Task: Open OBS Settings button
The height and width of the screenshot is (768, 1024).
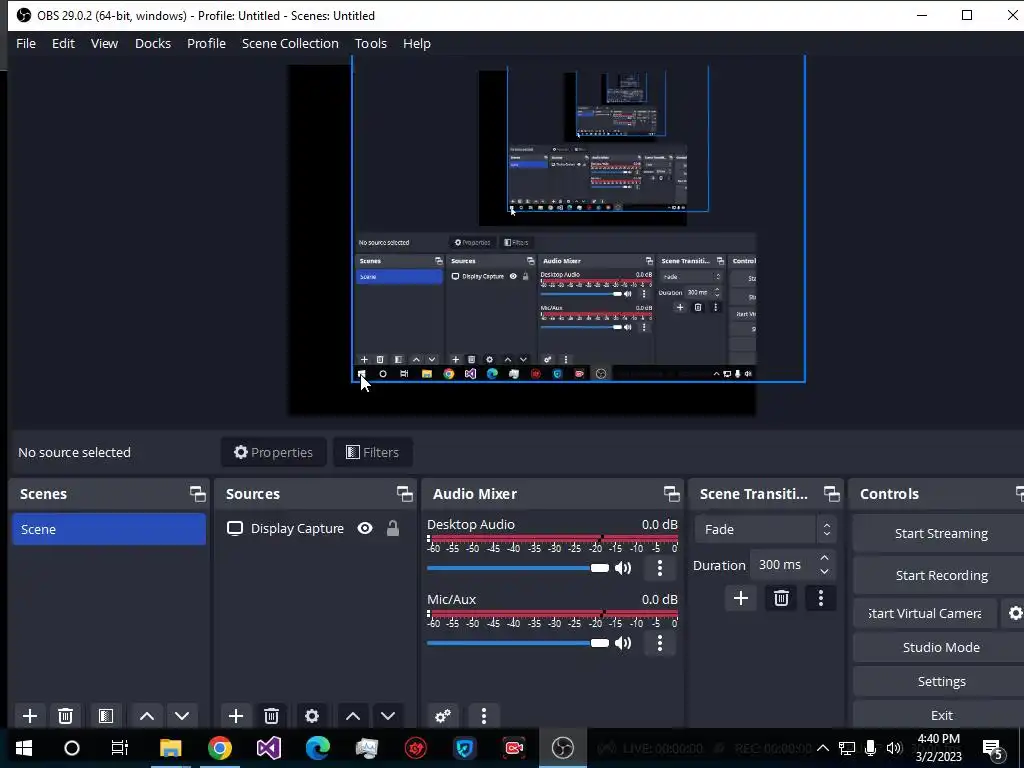Action: (940, 681)
